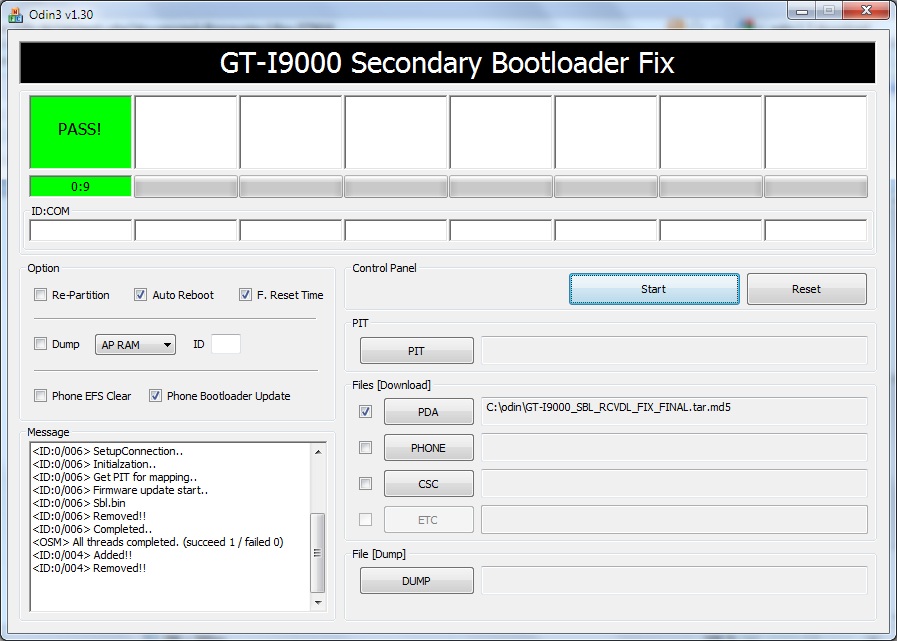
Task: Click the PDA file path field
Action: [674, 411]
